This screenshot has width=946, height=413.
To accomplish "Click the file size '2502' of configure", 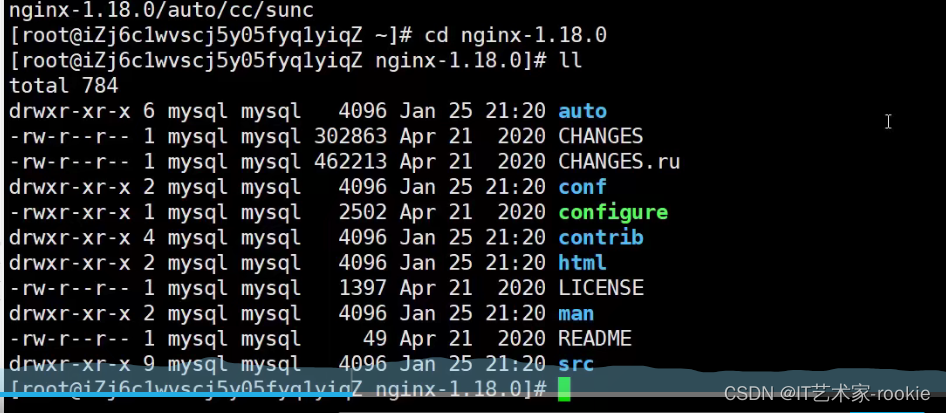I will 363,212.
